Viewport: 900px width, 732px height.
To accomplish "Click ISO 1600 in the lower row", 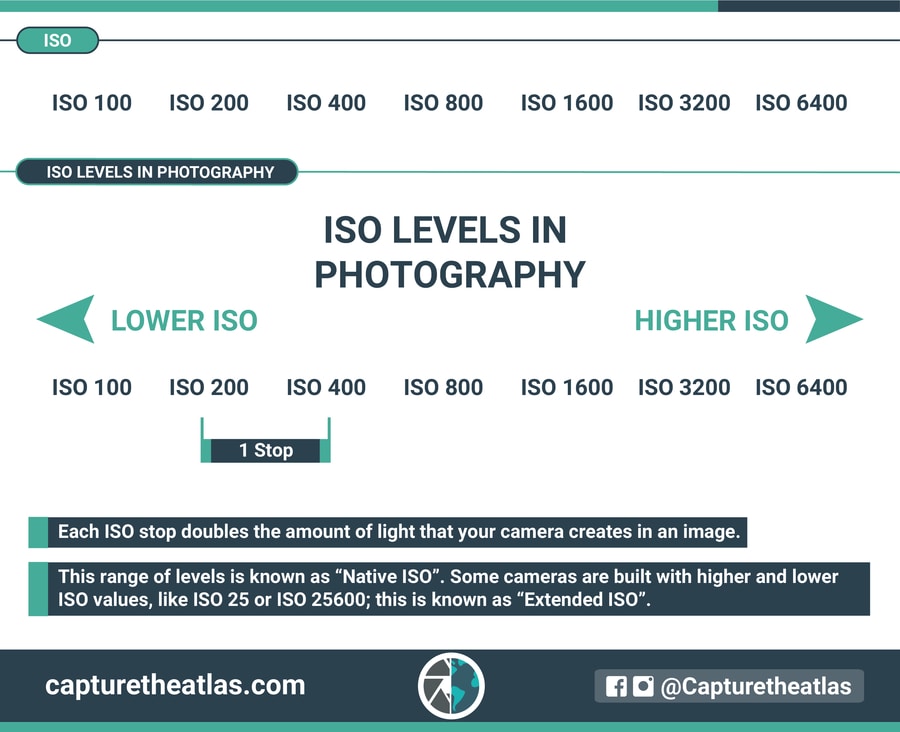I will coord(567,387).
